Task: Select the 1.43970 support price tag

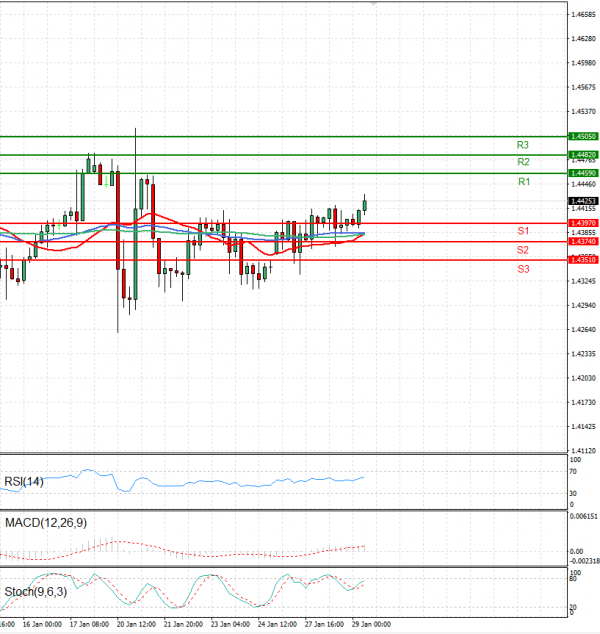Action: pos(583,223)
